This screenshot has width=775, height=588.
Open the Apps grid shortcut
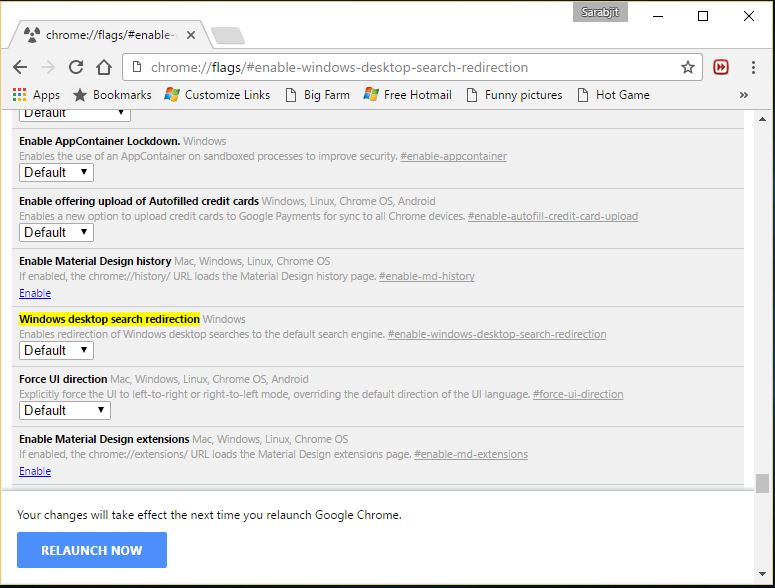(36, 95)
